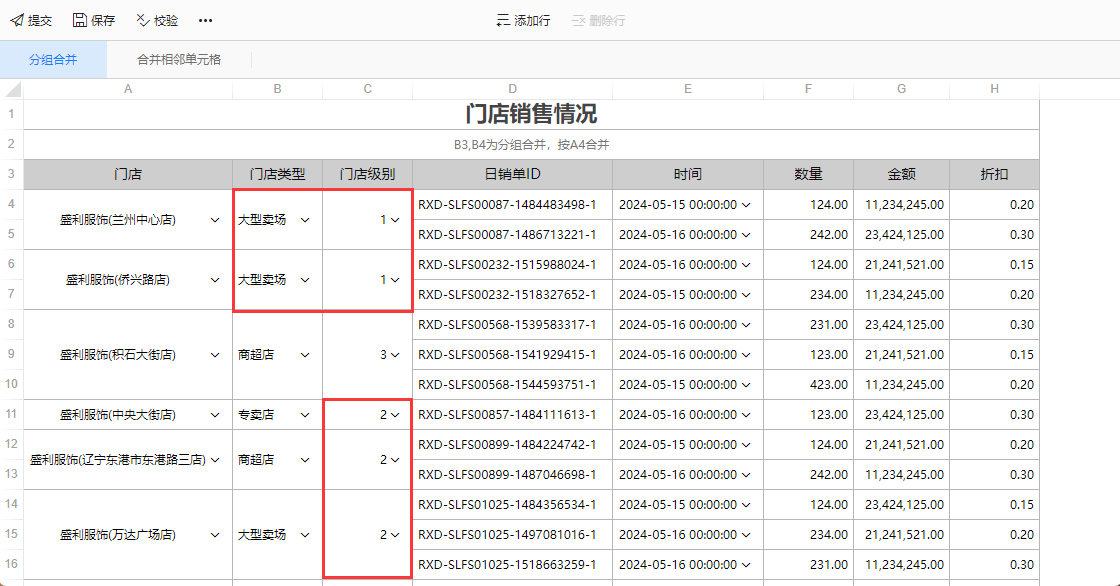Open the 商超店 dropdown for 辽宁东港市东港路三店

pos(306,459)
